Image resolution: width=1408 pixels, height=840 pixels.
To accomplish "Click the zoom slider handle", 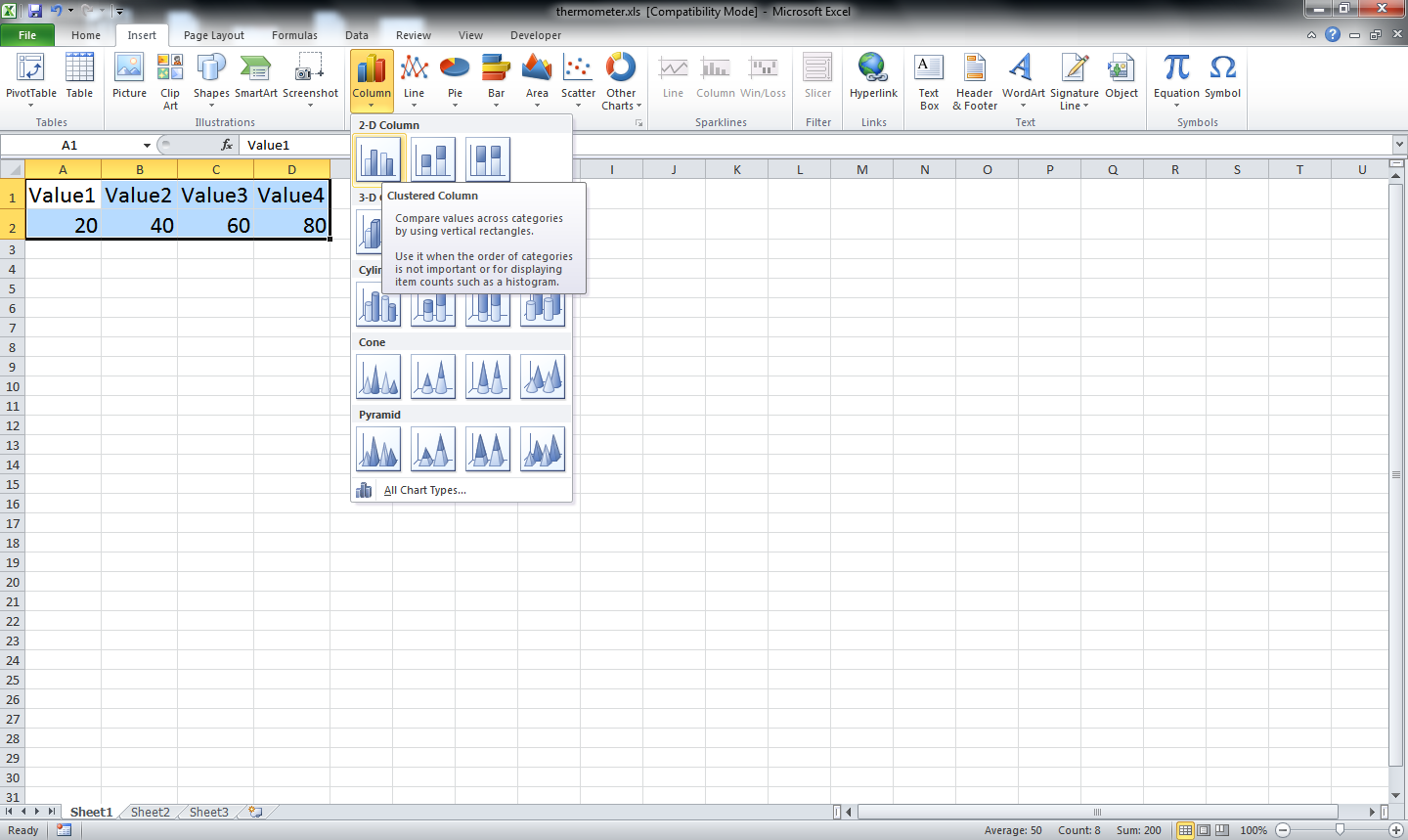I will [1340, 830].
